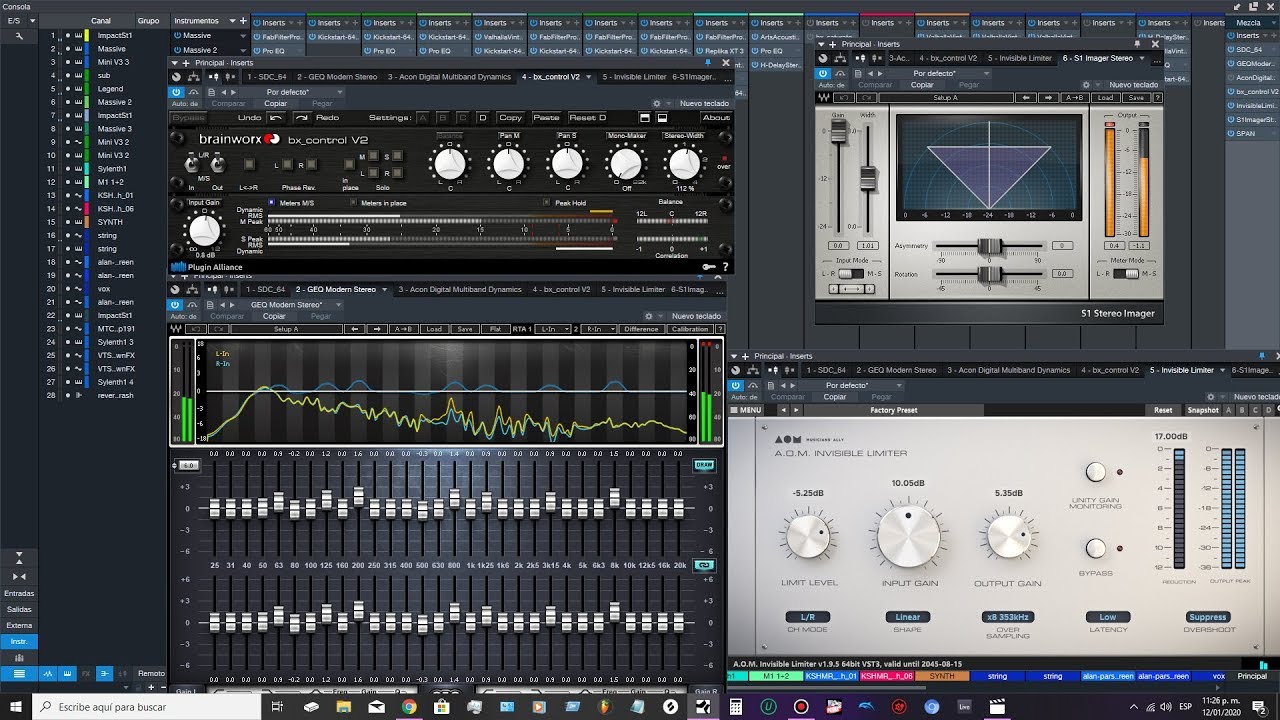Toggle Unity Gain Monitoring on Invisible Limiter
The height and width of the screenshot is (720, 1280).
(x=1096, y=472)
